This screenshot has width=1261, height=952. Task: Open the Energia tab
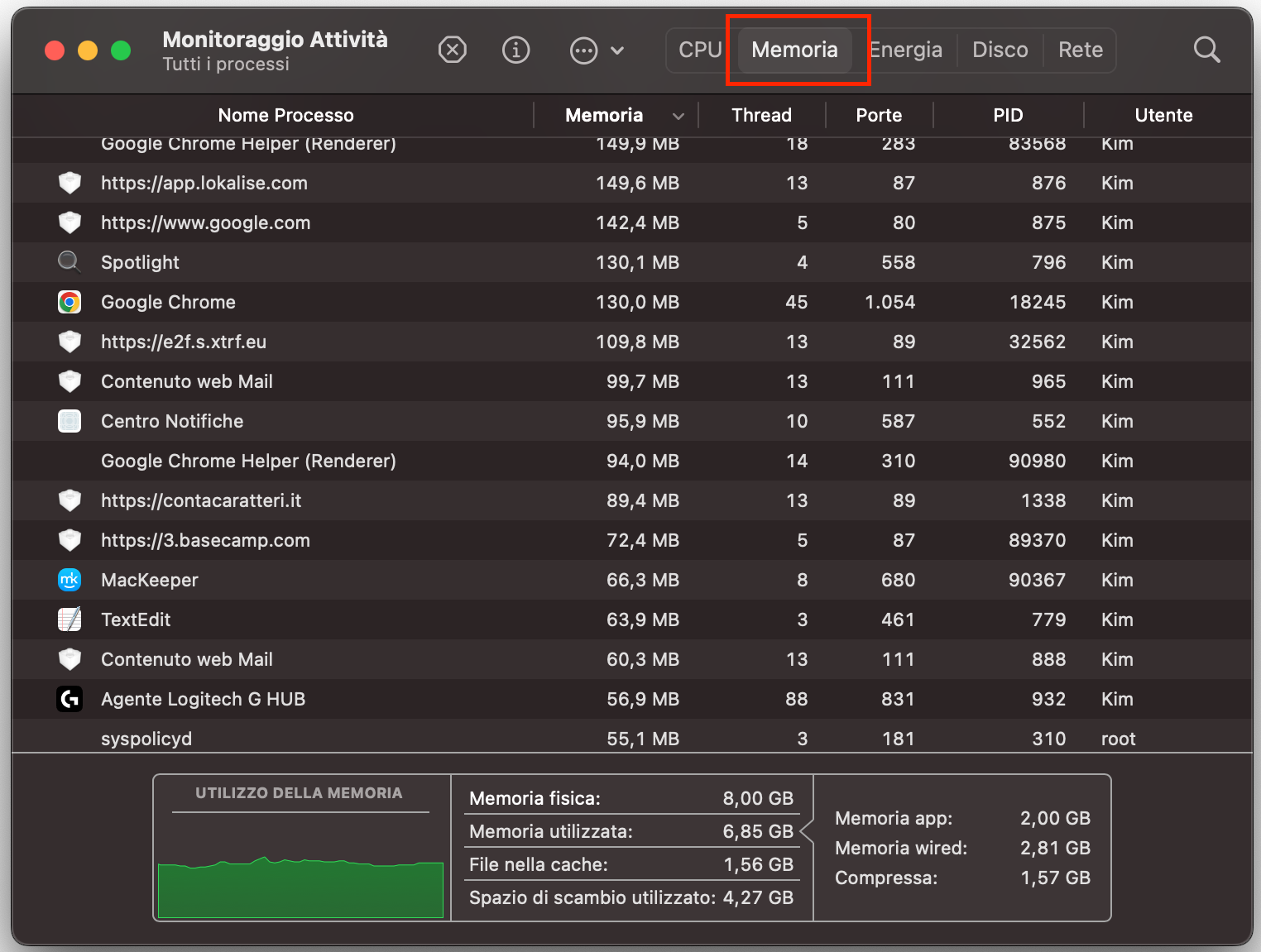[x=905, y=50]
